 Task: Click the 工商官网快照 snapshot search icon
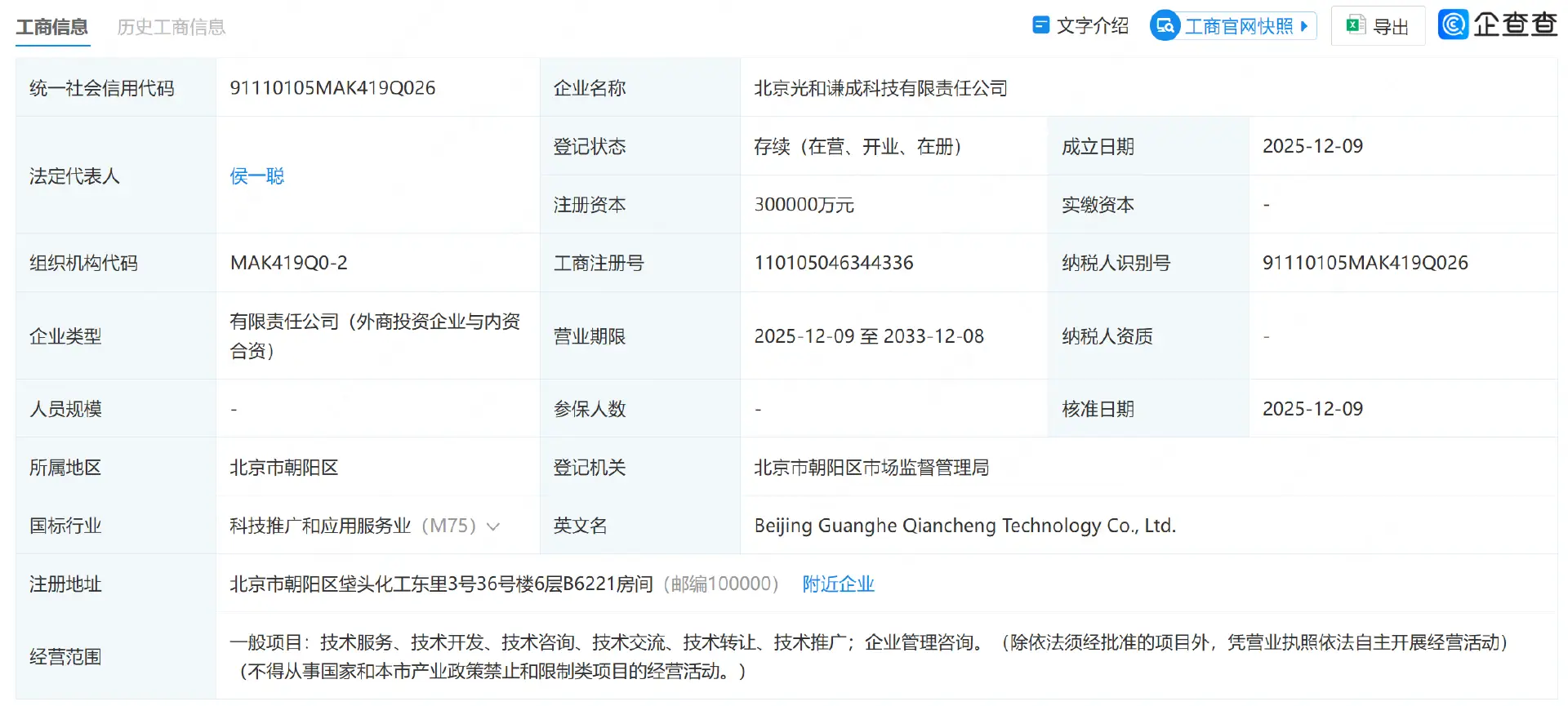(x=1165, y=25)
